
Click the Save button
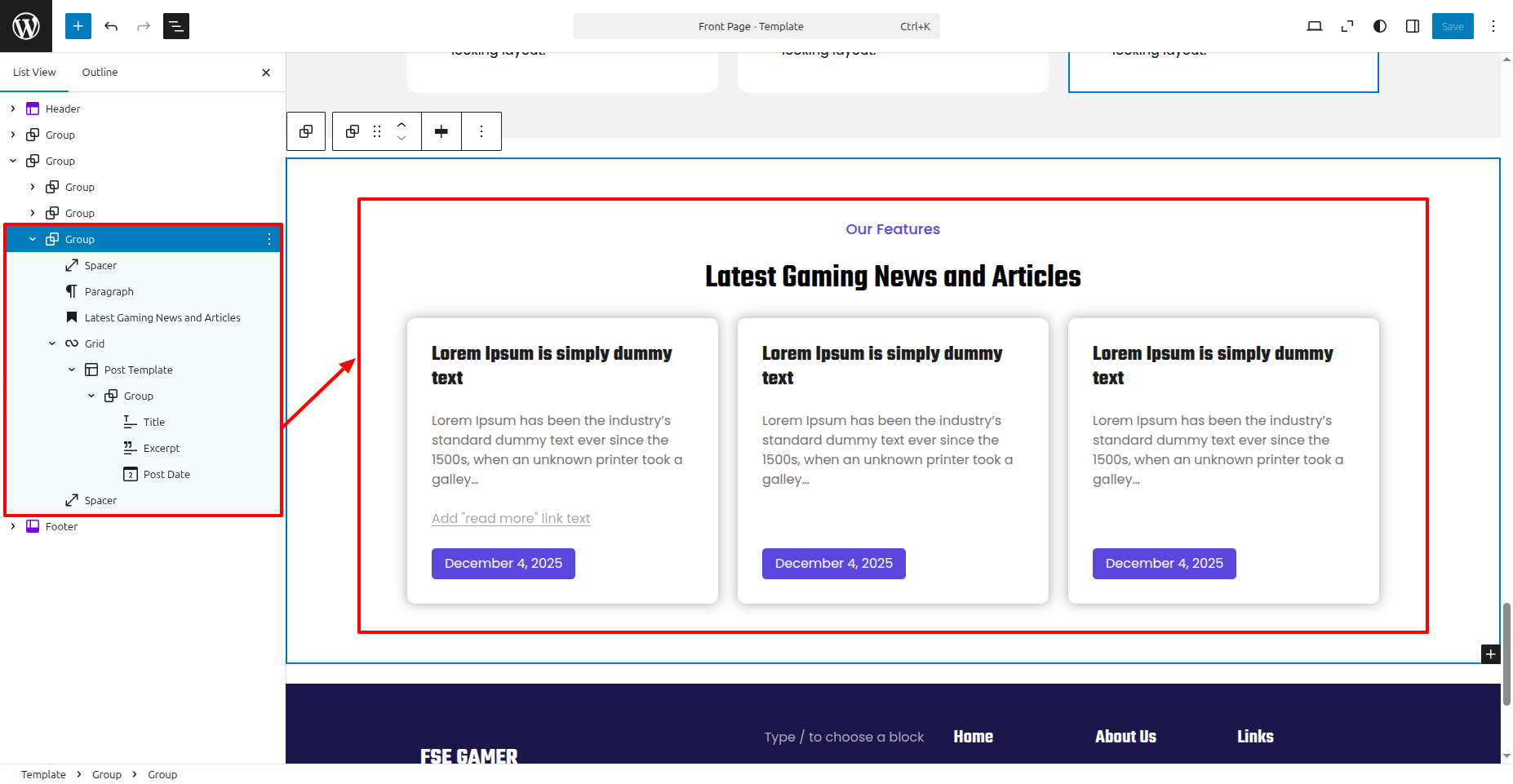click(1452, 26)
